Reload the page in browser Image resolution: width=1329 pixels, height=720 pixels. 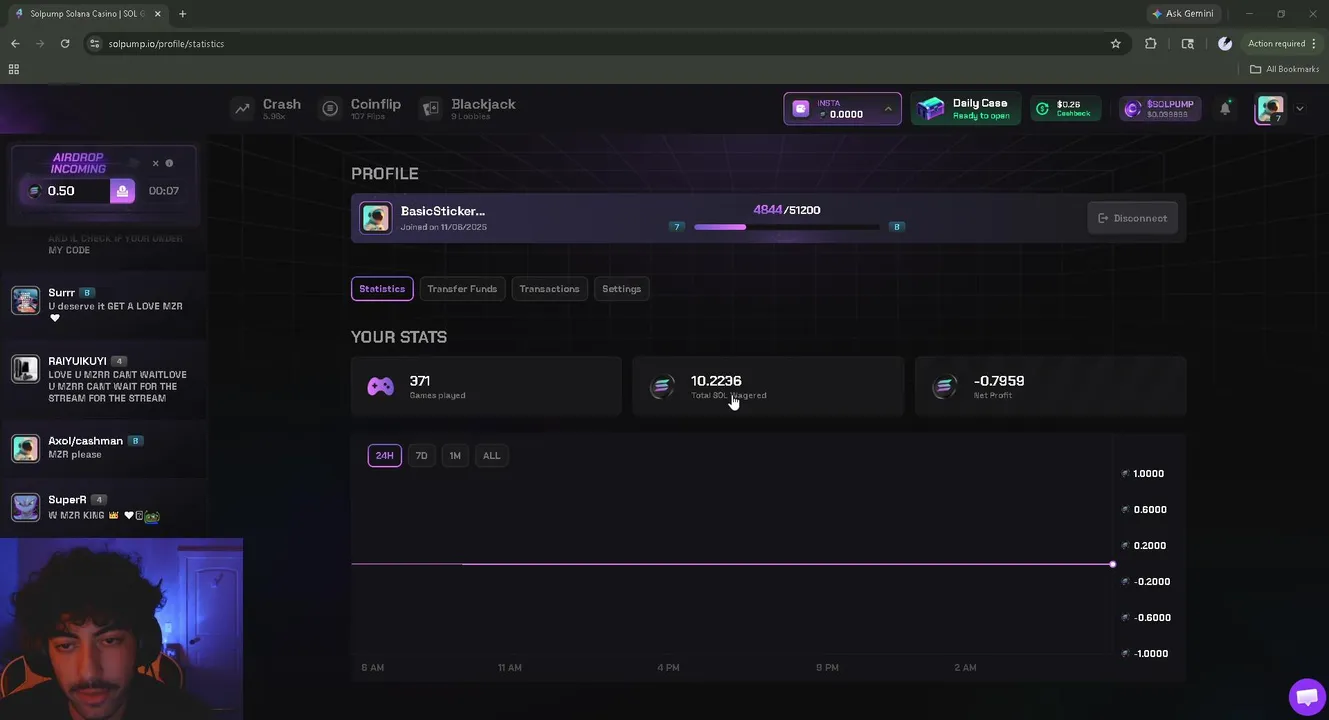point(65,43)
